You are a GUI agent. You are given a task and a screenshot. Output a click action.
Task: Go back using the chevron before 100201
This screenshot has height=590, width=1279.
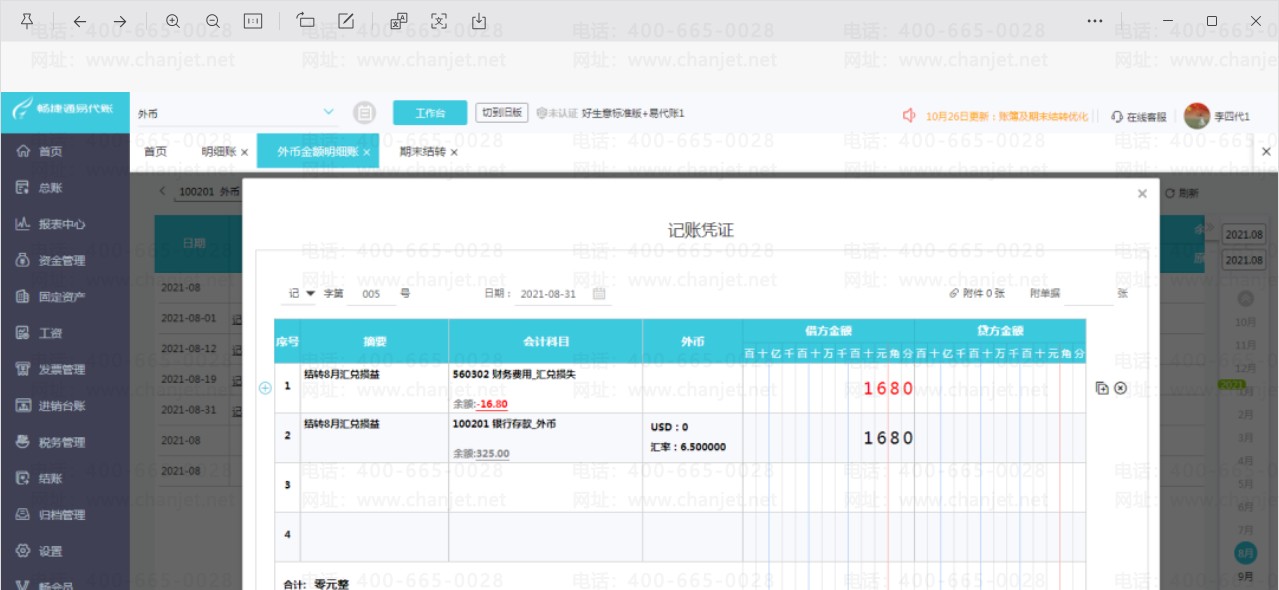point(164,191)
